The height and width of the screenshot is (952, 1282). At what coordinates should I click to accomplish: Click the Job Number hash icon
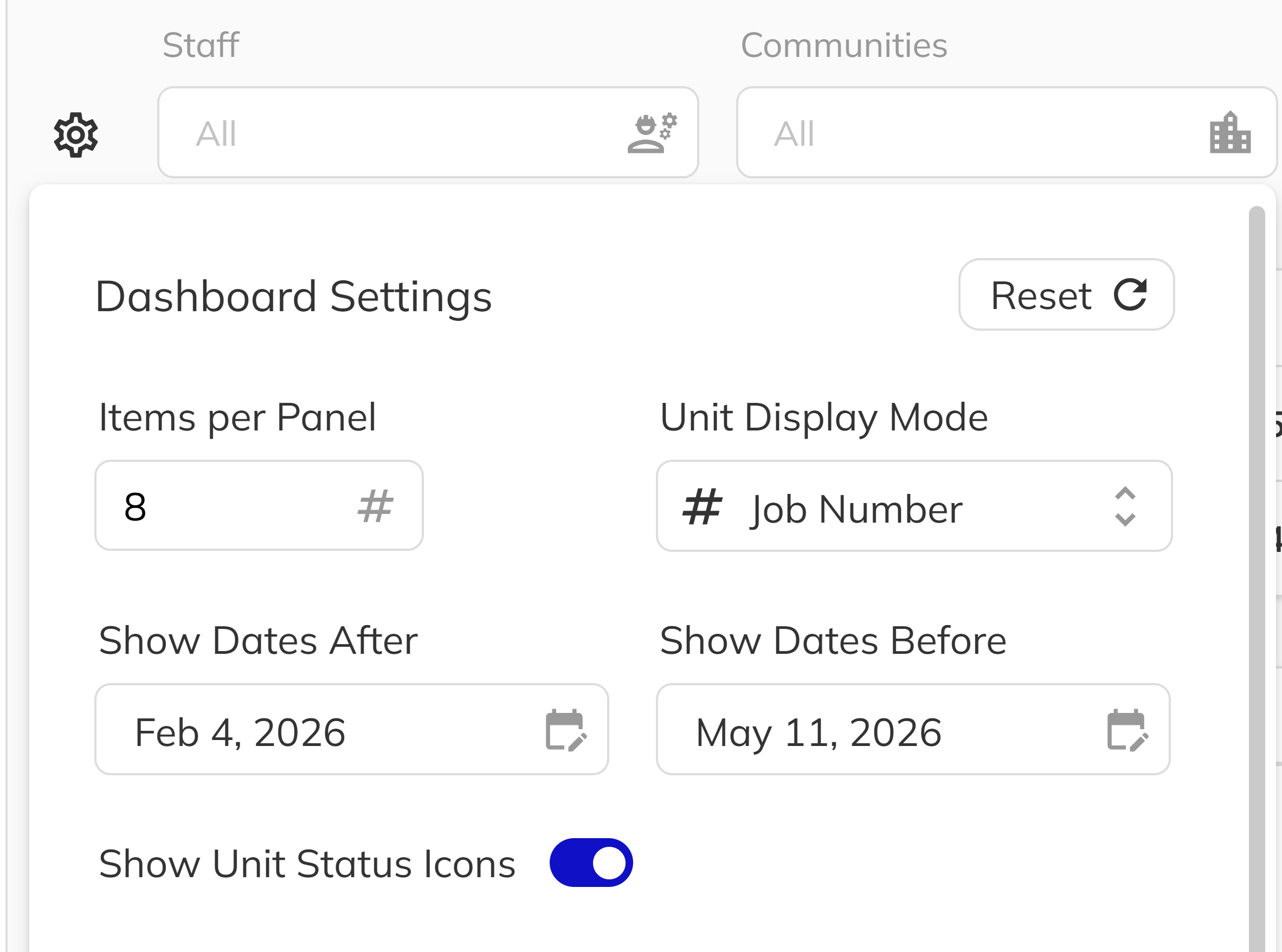tap(702, 507)
